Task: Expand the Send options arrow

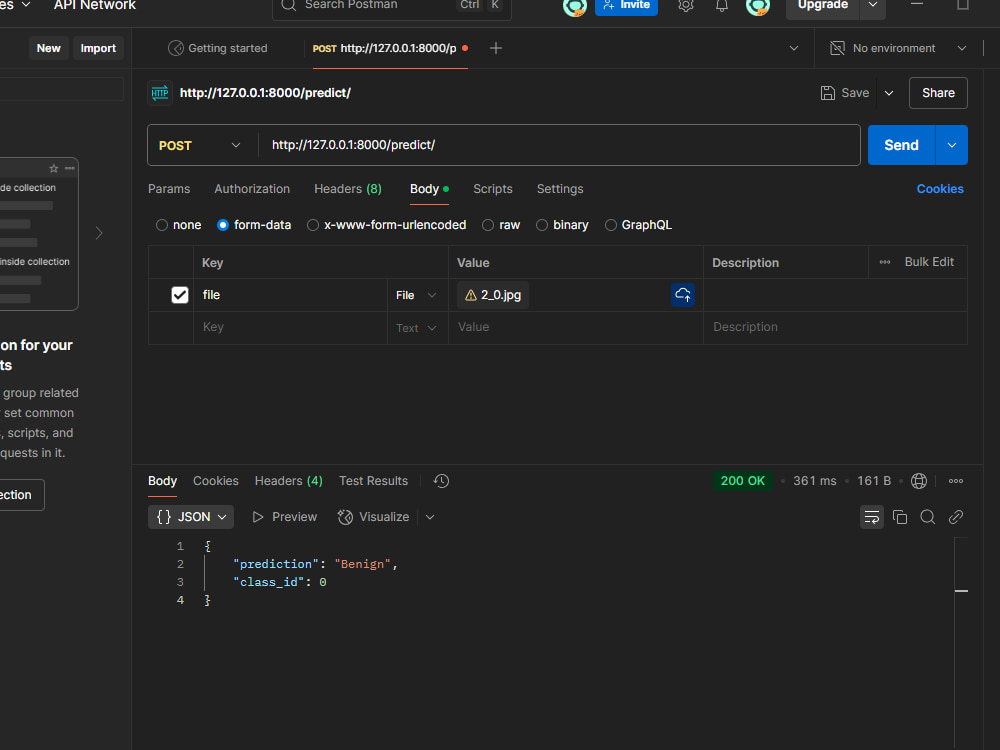Action: pyautogui.click(x=952, y=145)
